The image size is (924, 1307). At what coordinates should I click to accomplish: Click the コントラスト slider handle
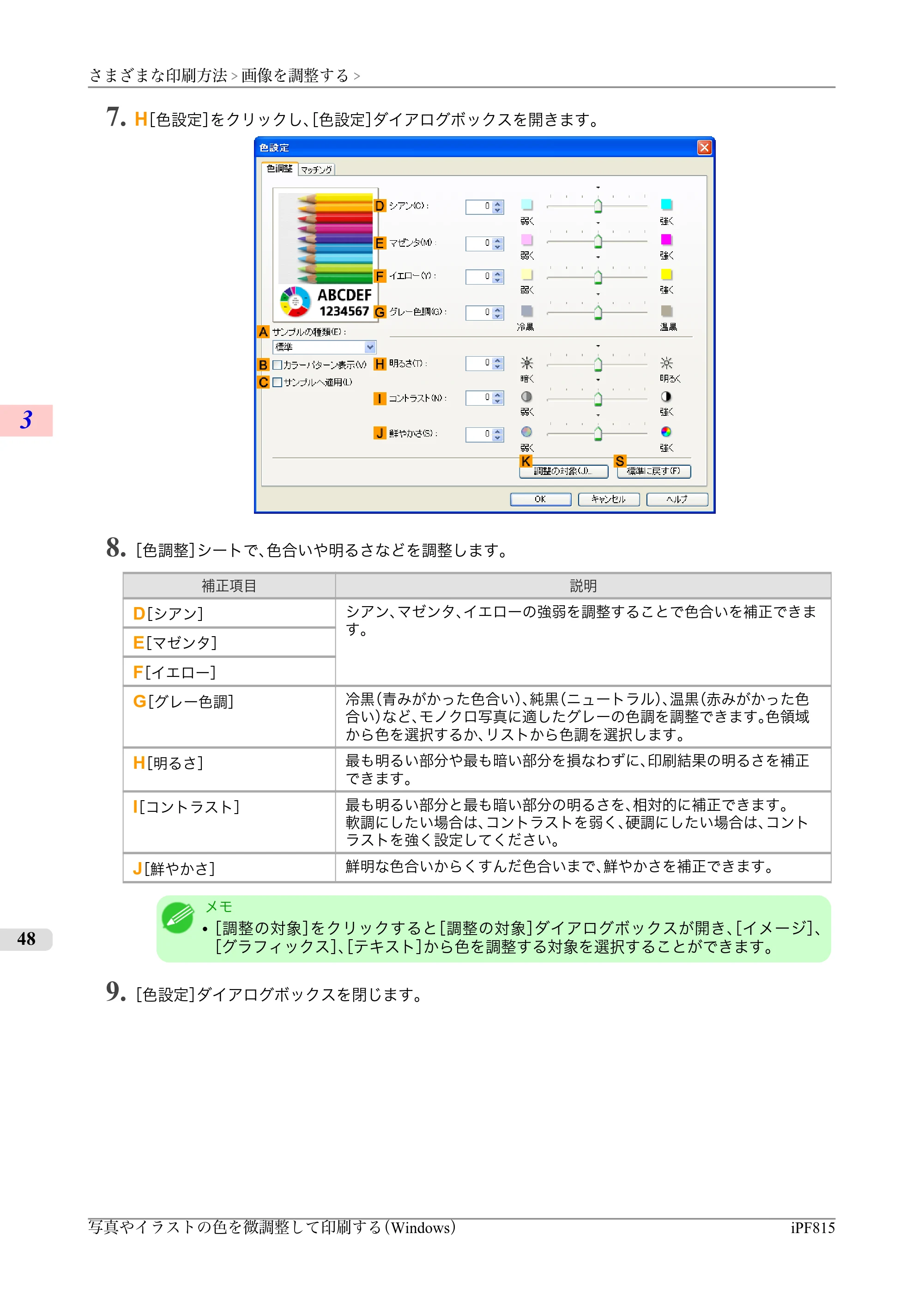click(598, 399)
